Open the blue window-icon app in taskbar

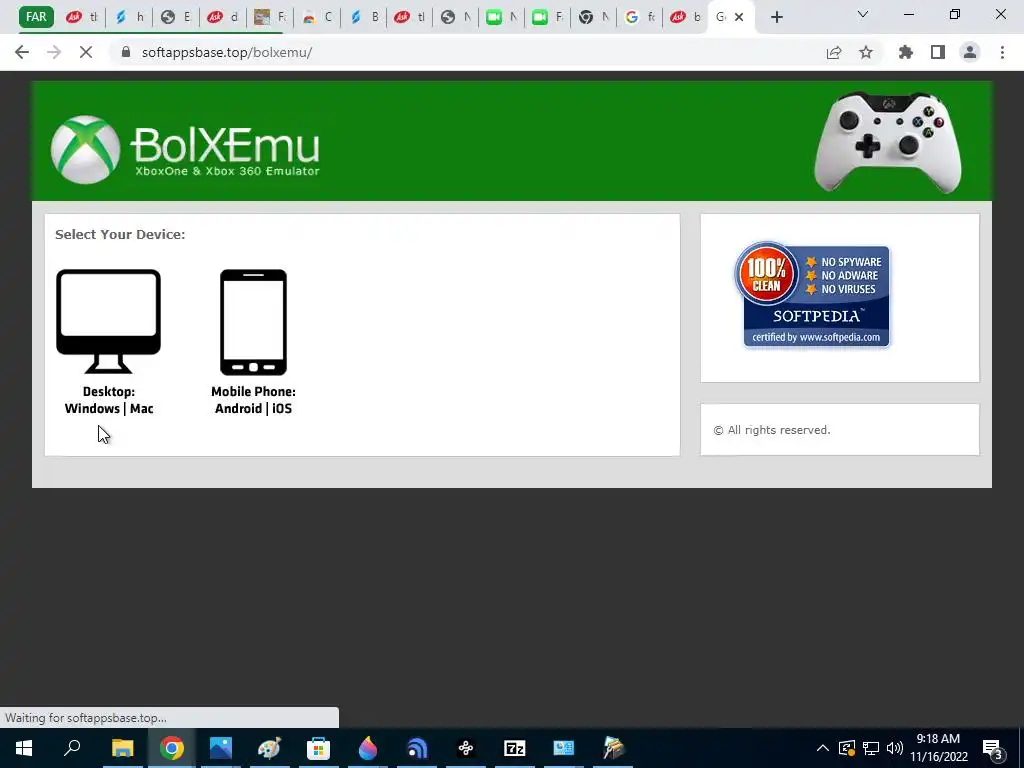pyautogui.click(x=564, y=748)
